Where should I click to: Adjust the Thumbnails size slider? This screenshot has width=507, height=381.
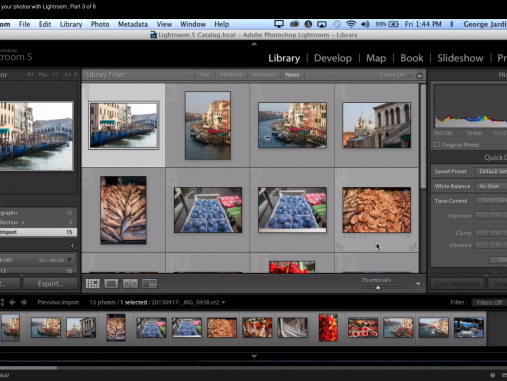[378, 288]
